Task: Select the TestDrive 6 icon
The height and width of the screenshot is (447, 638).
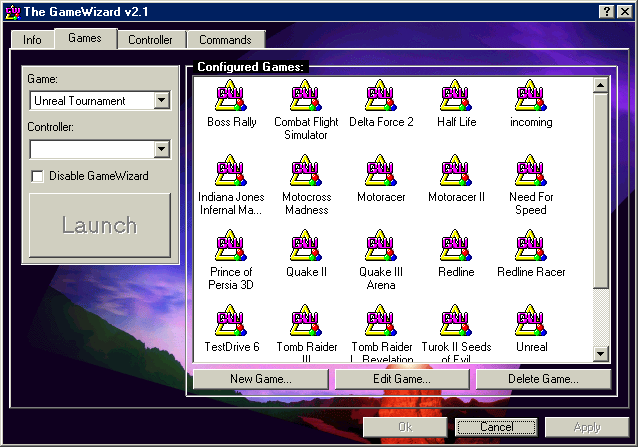Action: coord(231,320)
